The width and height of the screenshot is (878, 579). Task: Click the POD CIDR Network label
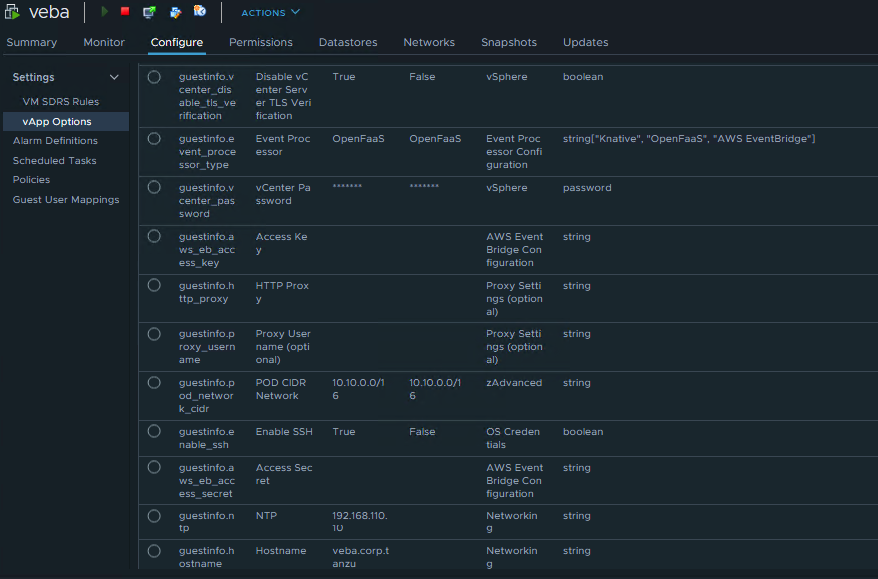tap(281, 389)
